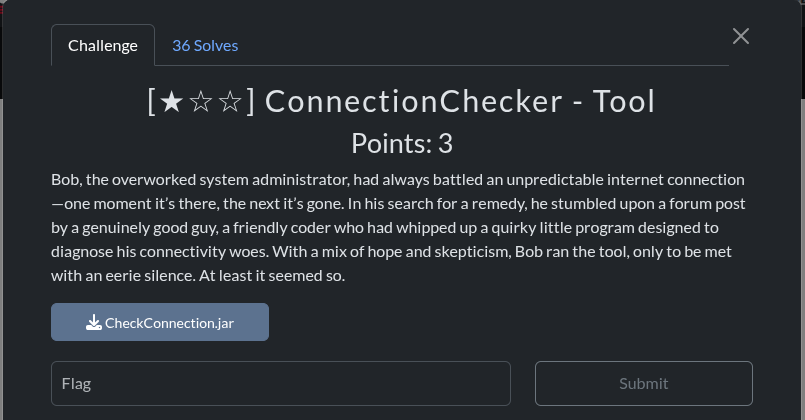805x420 pixels.
Task: Click the download arrow icon on the jar button
Action: 93,322
